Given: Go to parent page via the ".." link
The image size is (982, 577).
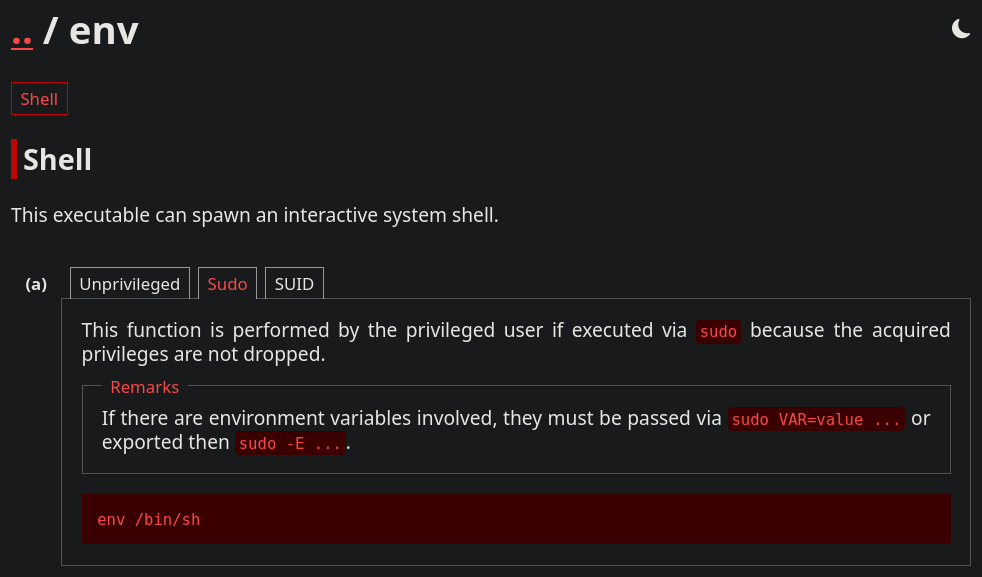Looking at the screenshot, I should tap(22, 41).
